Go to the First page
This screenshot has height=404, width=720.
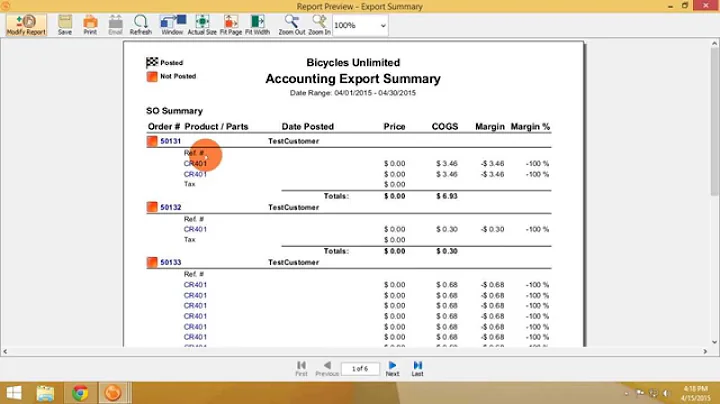click(x=301, y=369)
